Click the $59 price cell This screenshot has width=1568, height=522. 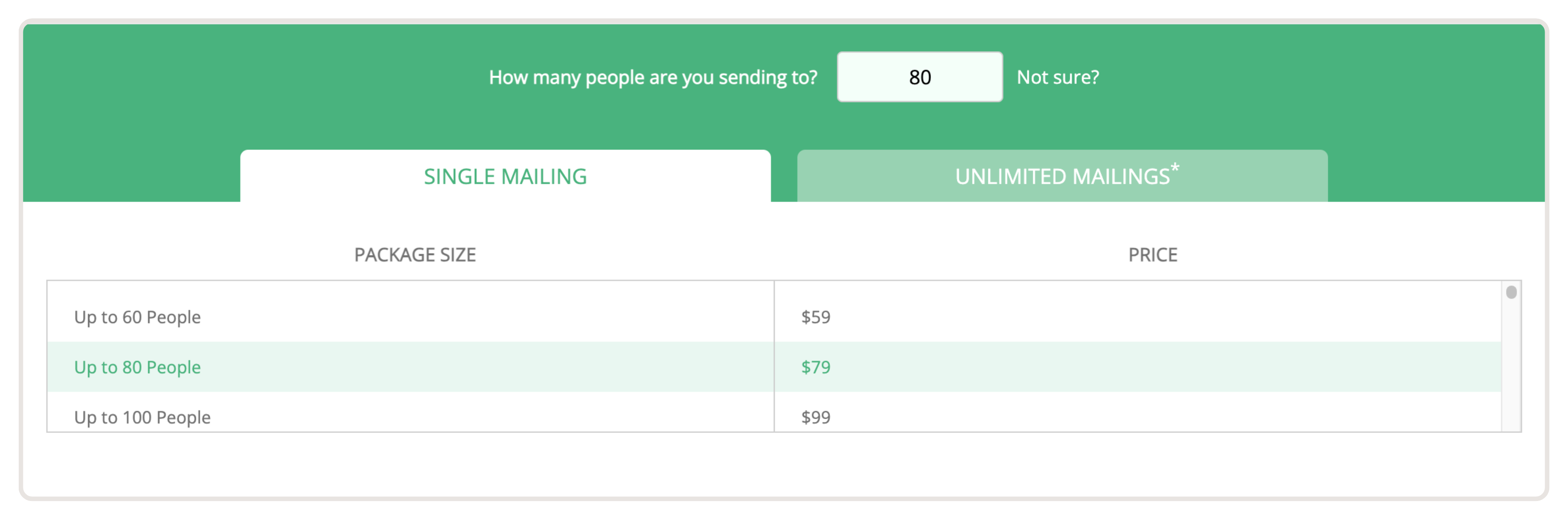tap(1137, 316)
